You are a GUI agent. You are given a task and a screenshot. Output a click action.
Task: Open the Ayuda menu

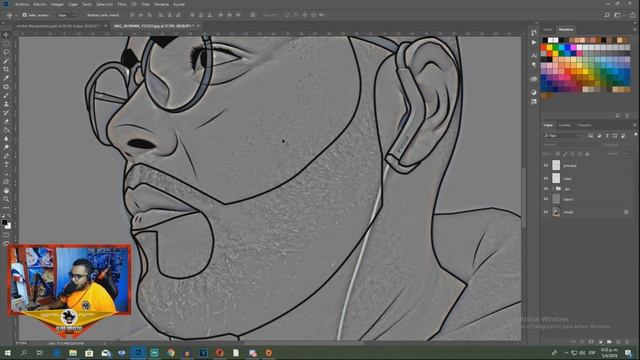coord(179,4)
